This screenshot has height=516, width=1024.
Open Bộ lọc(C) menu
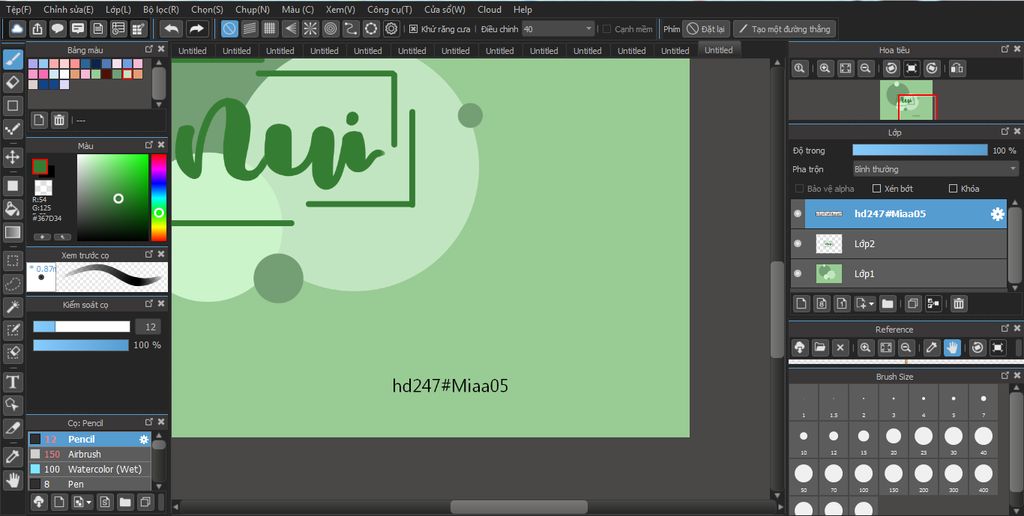pyautogui.click(x=160, y=10)
